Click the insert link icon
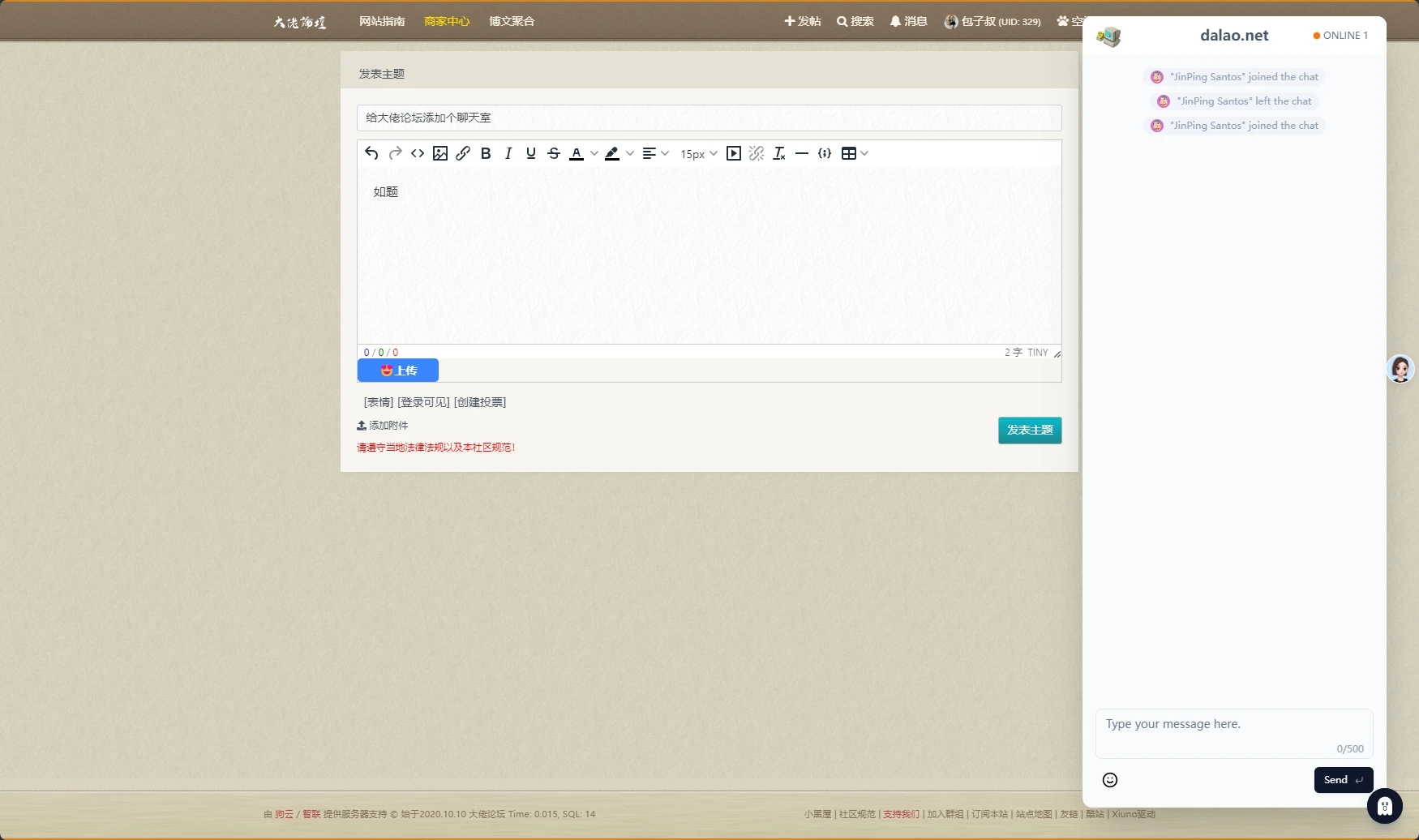The height and width of the screenshot is (840, 1419). coord(463,153)
